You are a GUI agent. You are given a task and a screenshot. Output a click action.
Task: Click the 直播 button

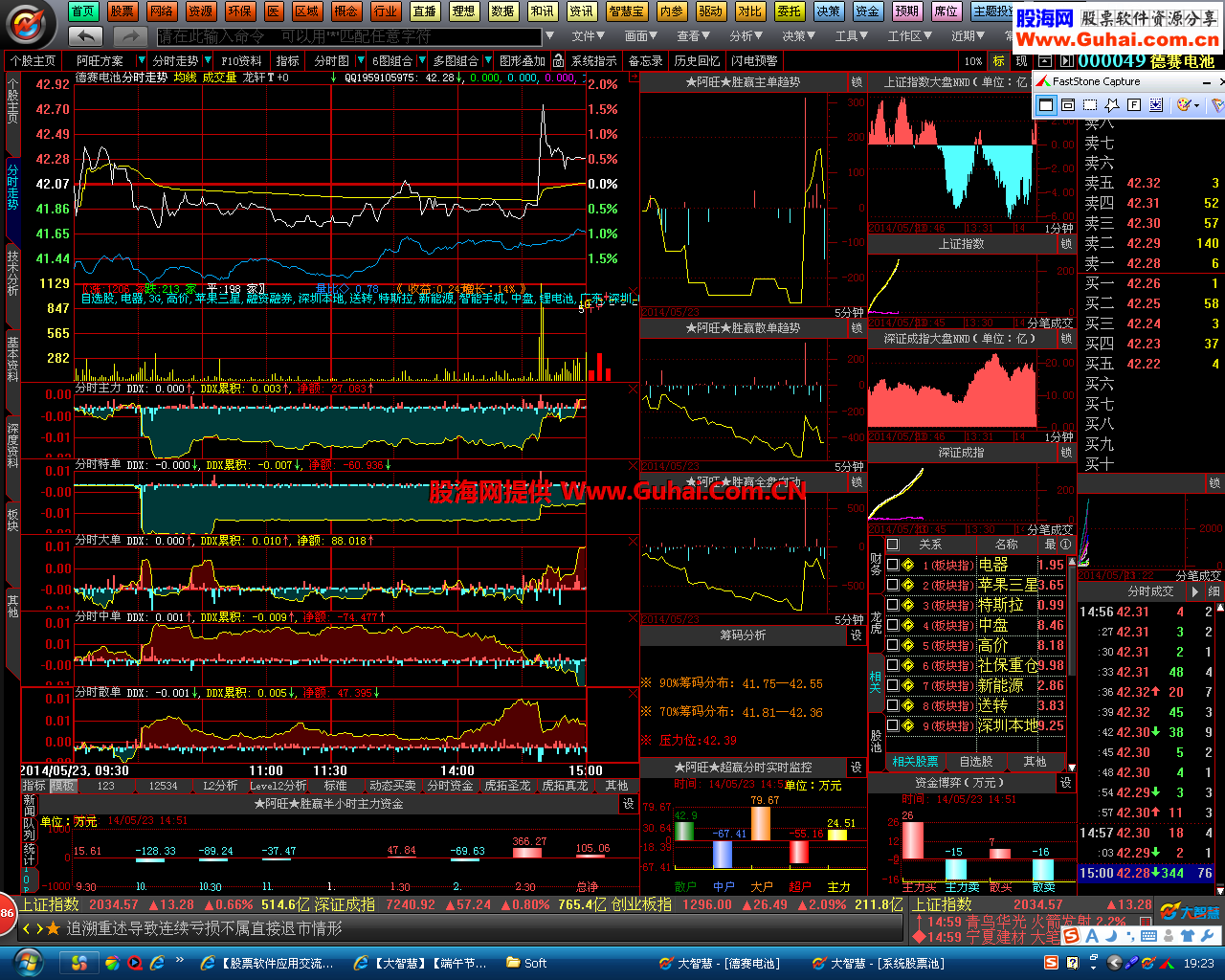click(425, 11)
